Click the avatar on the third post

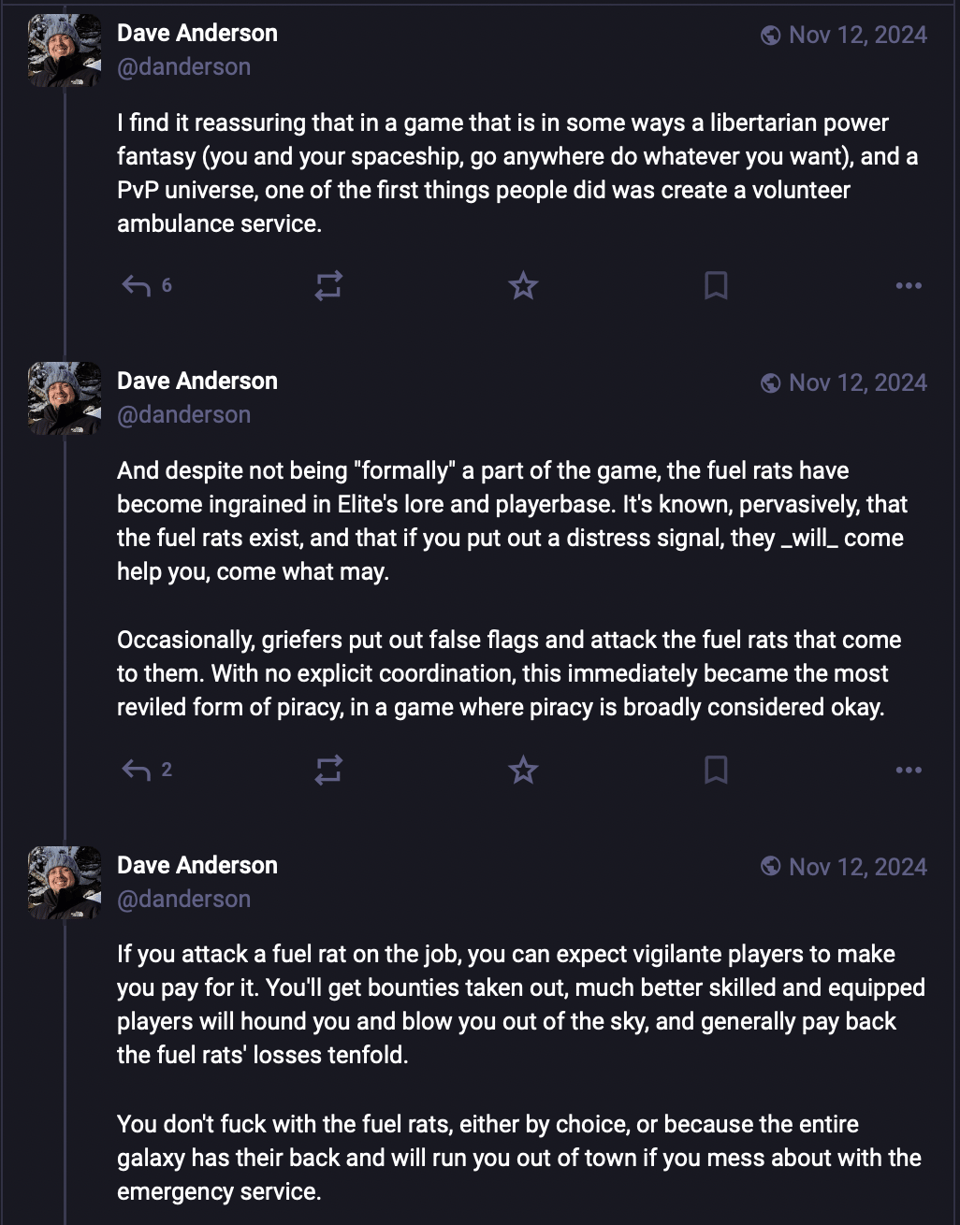pyautogui.click(x=65, y=882)
